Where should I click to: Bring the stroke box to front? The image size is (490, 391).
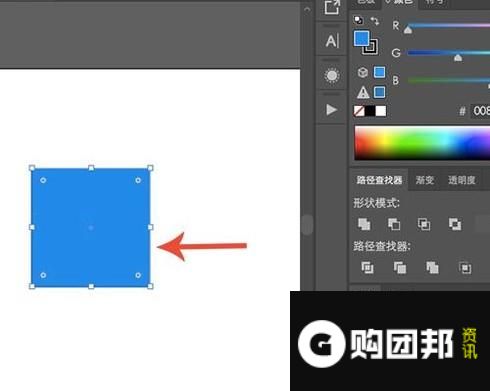coord(371,47)
